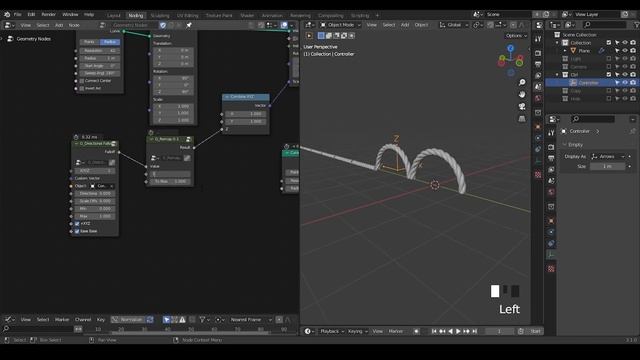Open the Object Mode dropdown

(x=340, y=25)
